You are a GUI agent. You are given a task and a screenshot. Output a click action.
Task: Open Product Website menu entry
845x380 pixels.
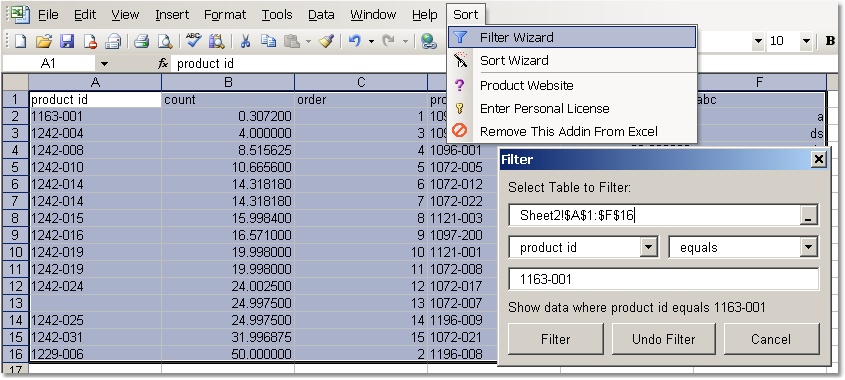[x=572, y=85]
